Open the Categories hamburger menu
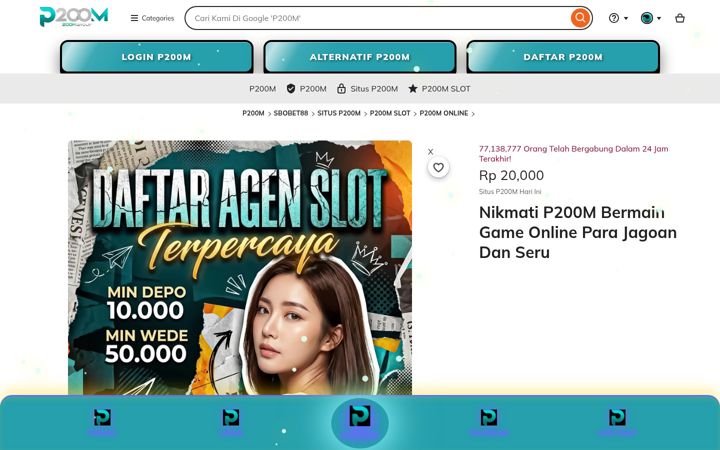720x450 pixels. click(x=152, y=18)
